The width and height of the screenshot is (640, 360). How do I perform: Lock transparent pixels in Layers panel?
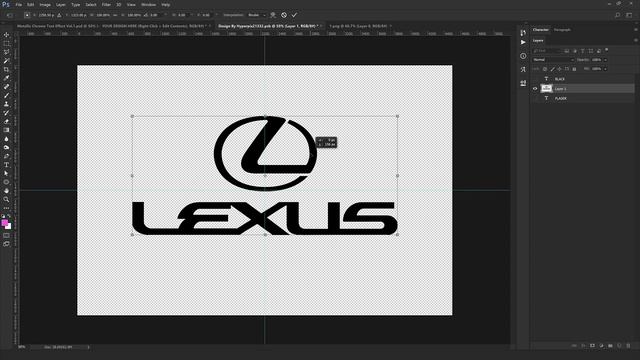point(544,69)
